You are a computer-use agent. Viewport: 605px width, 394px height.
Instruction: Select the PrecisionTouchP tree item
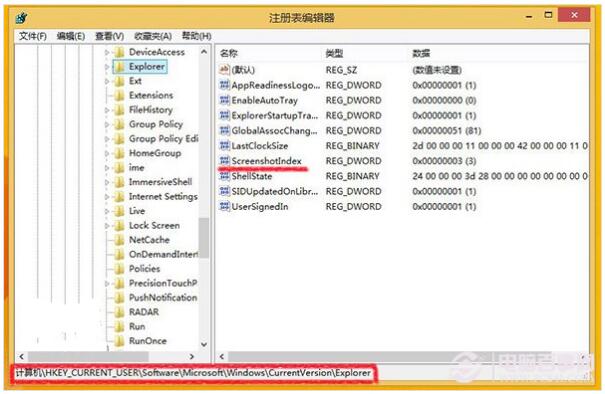(163, 283)
